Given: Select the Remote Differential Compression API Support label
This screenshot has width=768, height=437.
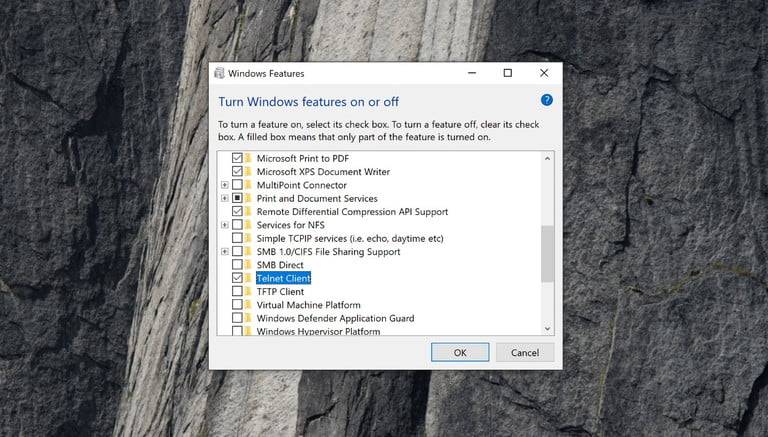Looking at the screenshot, I should click(352, 212).
